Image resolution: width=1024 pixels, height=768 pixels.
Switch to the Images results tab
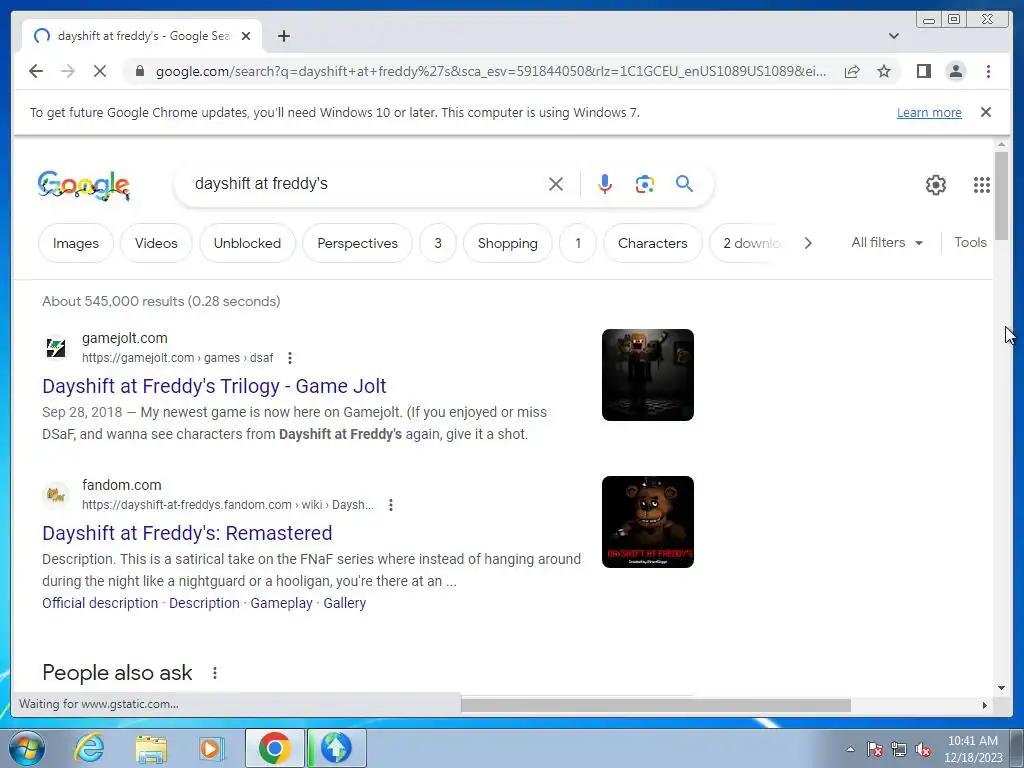[x=76, y=243]
